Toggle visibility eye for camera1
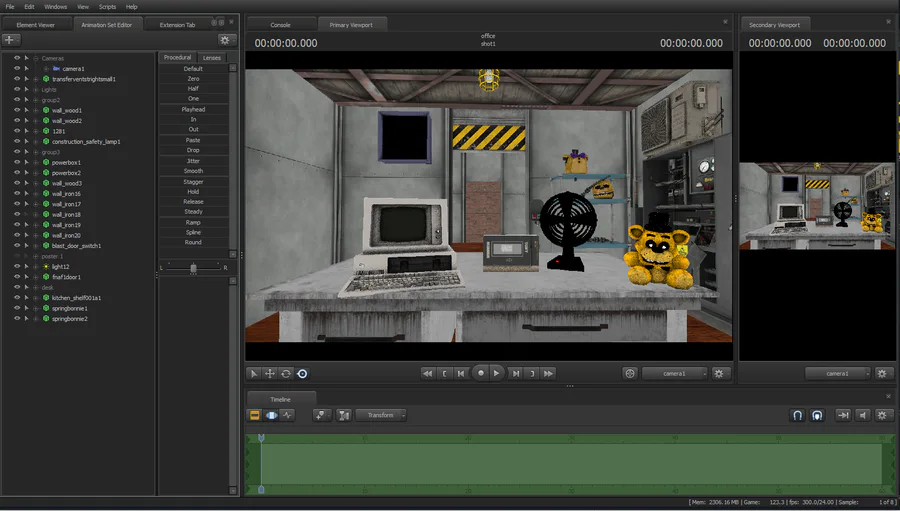900x511 pixels. pos(17,68)
